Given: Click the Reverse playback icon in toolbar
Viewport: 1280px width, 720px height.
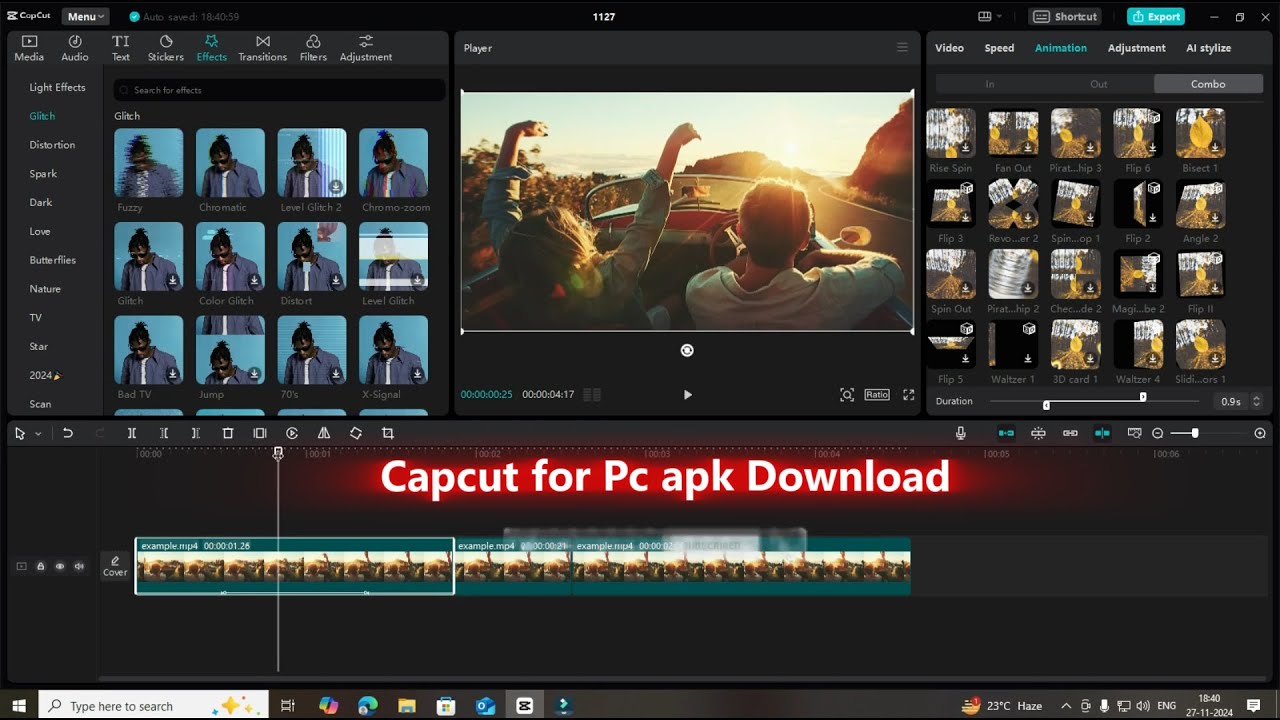Looking at the screenshot, I should 292,433.
